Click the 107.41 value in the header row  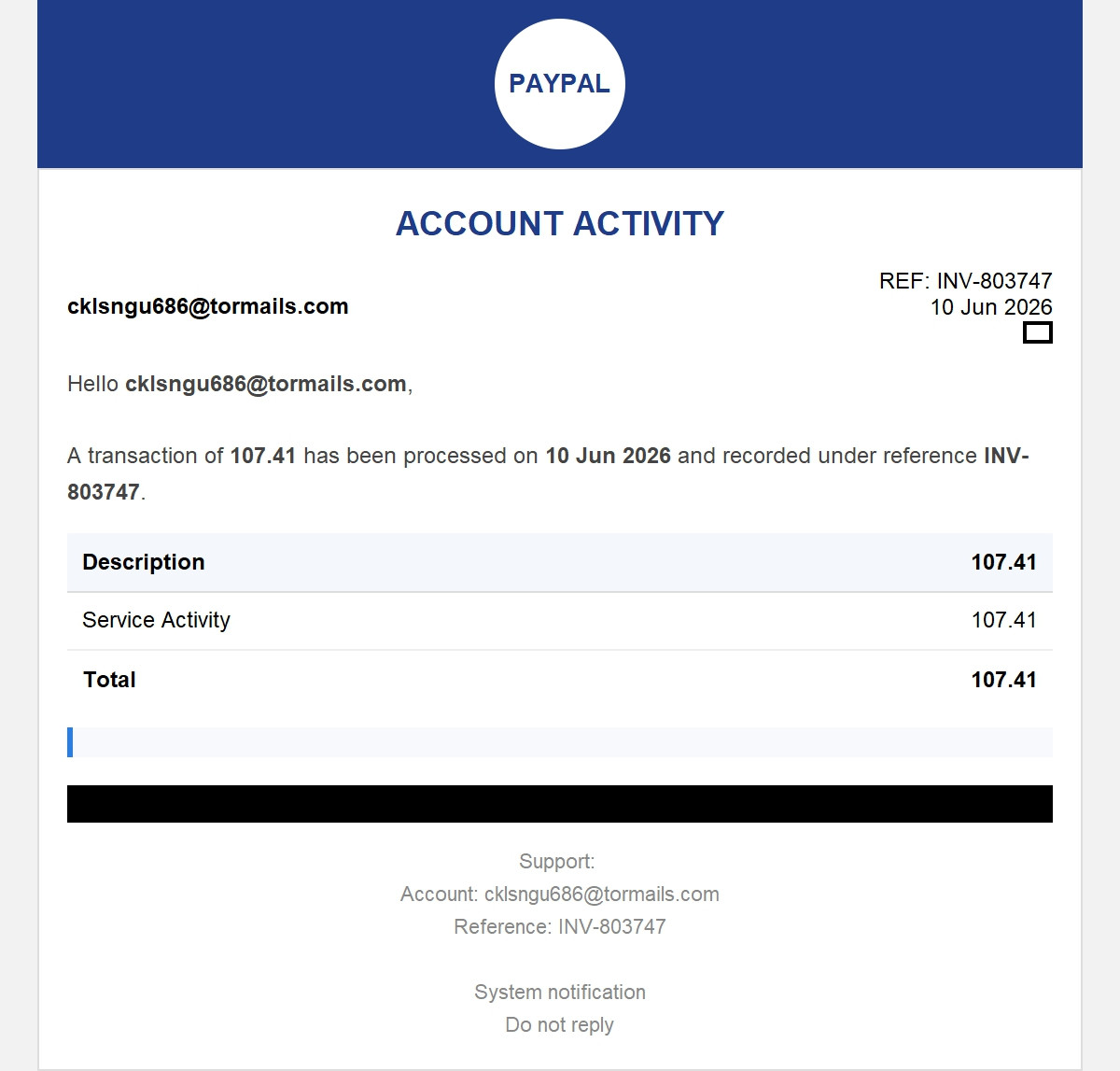(x=1004, y=562)
